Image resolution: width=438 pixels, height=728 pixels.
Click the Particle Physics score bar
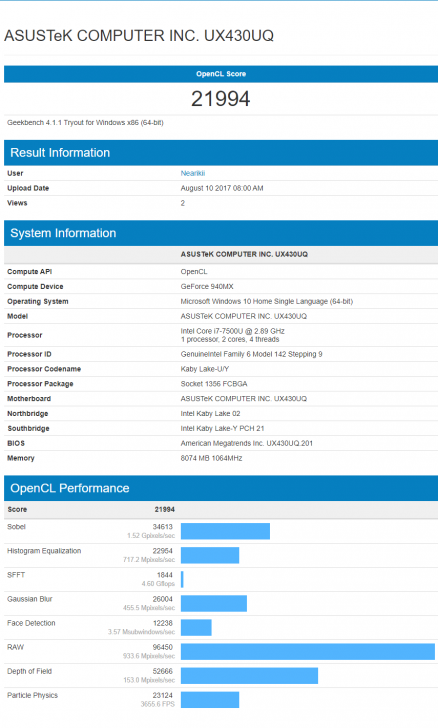[210, 700]
